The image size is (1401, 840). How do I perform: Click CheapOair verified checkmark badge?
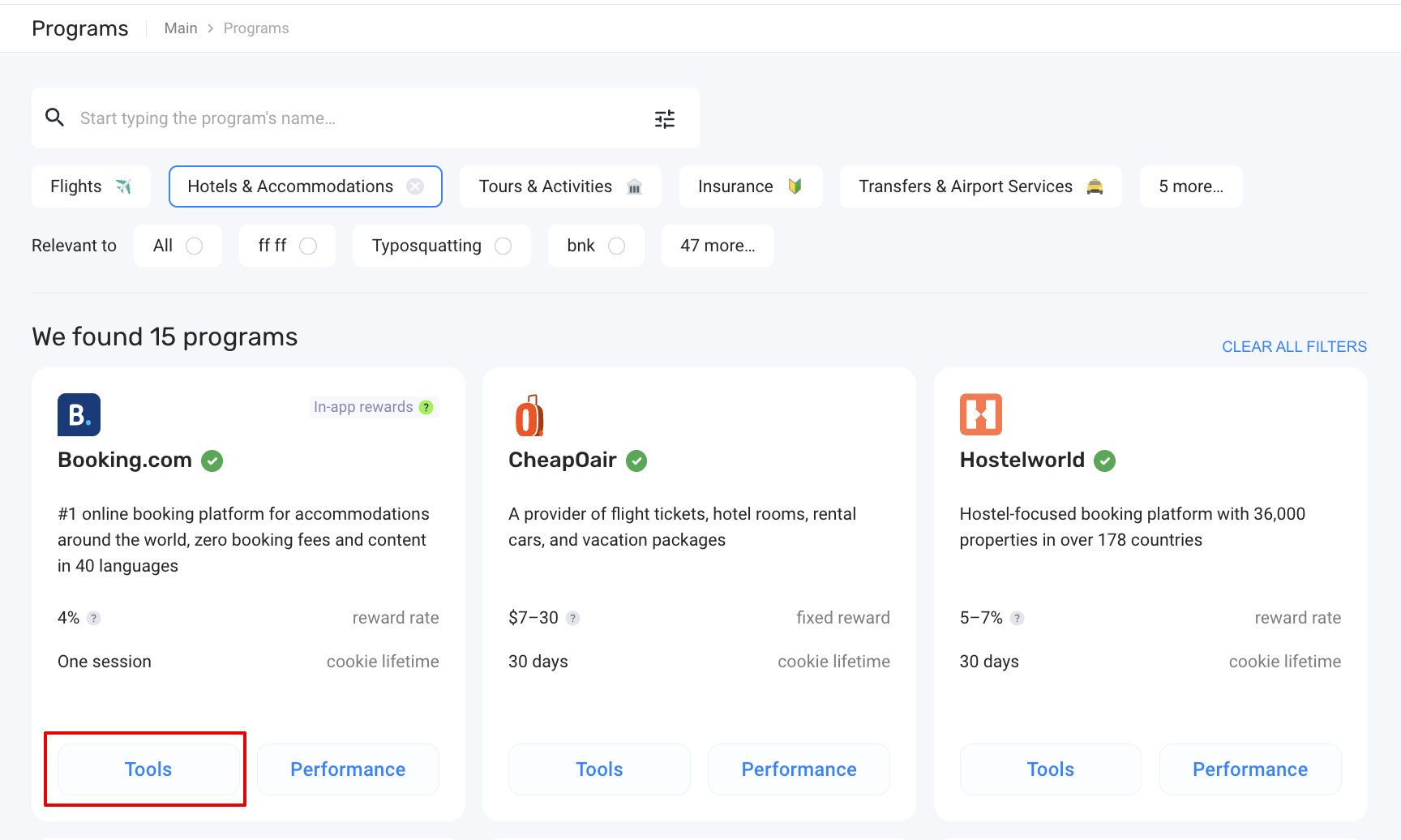click(x=636, y=461)
